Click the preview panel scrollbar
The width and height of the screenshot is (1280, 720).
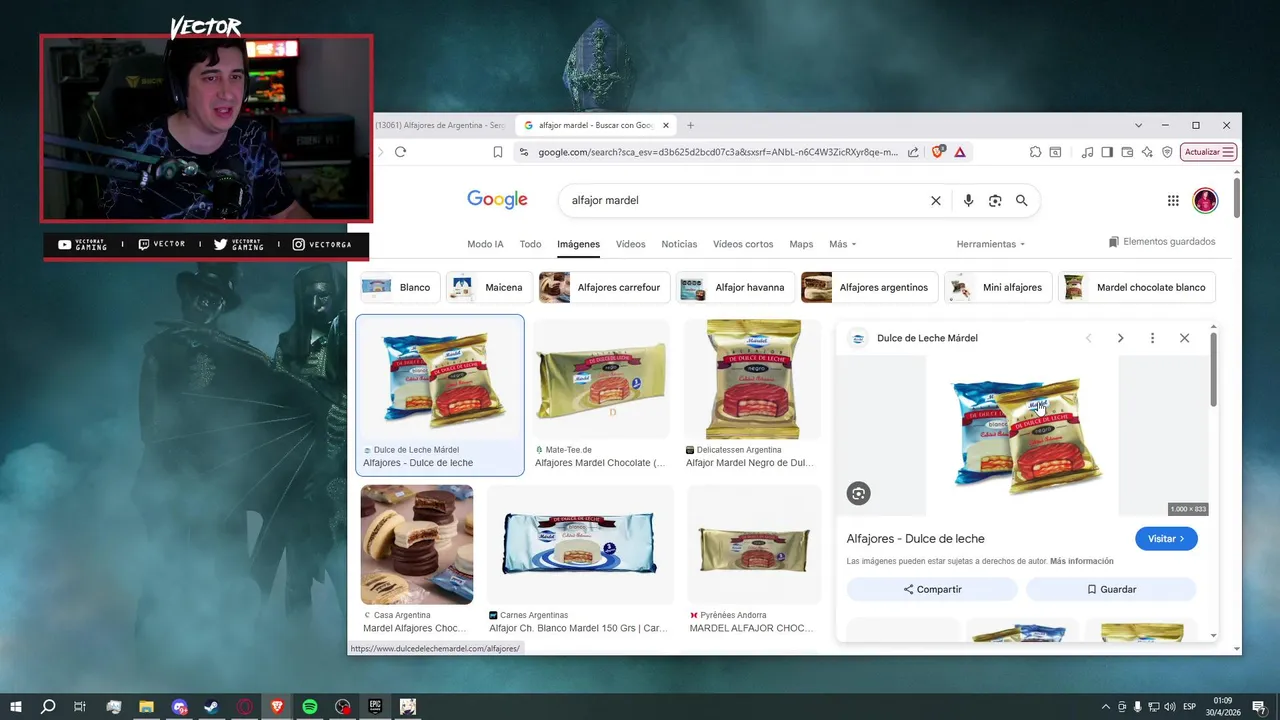[x=1214, y=369]
